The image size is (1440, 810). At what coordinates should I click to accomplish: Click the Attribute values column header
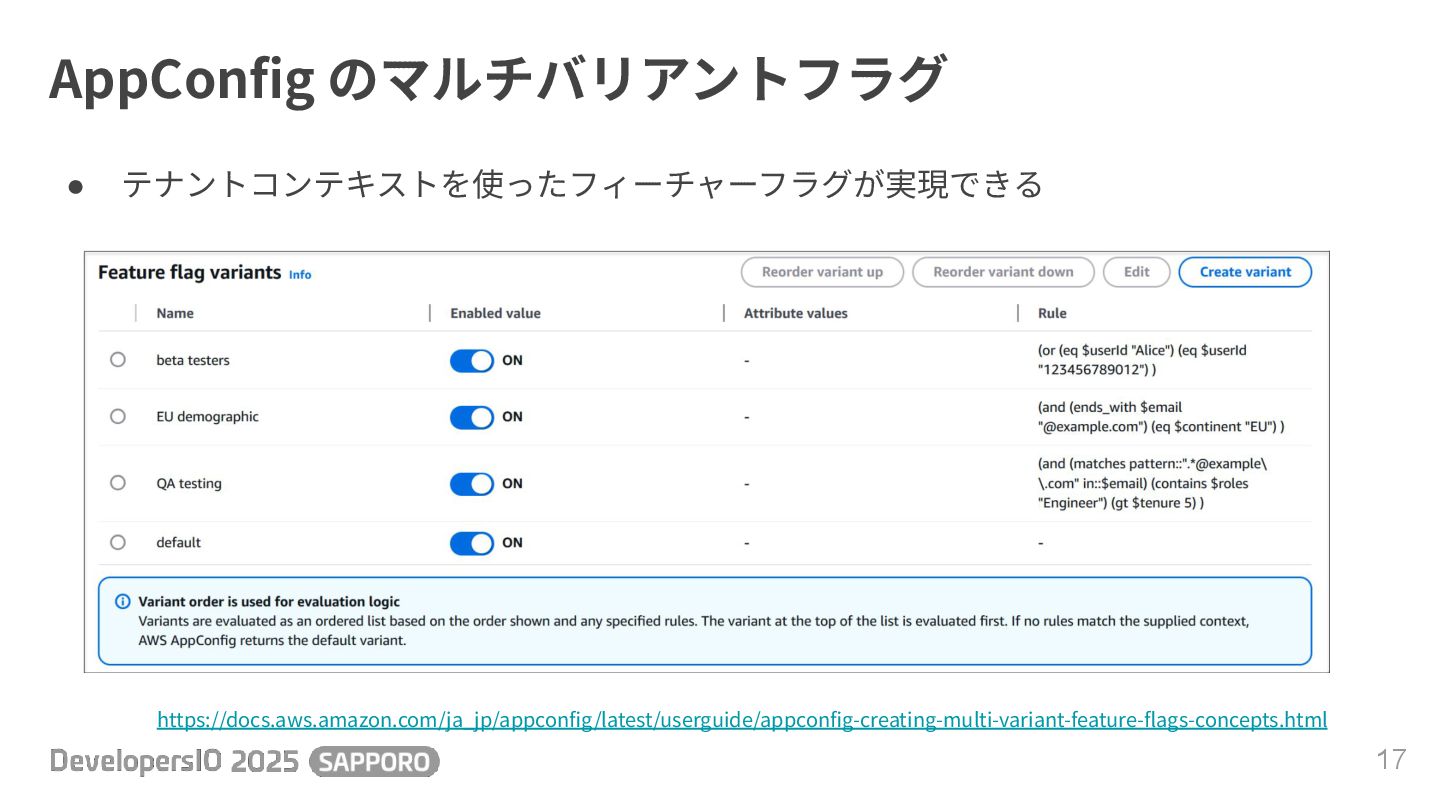[795, 313]
